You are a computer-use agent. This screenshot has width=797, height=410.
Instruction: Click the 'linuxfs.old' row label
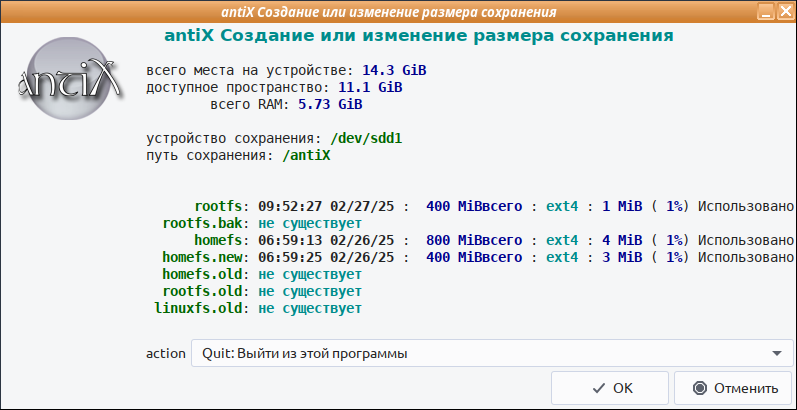[x=198, y=308]
